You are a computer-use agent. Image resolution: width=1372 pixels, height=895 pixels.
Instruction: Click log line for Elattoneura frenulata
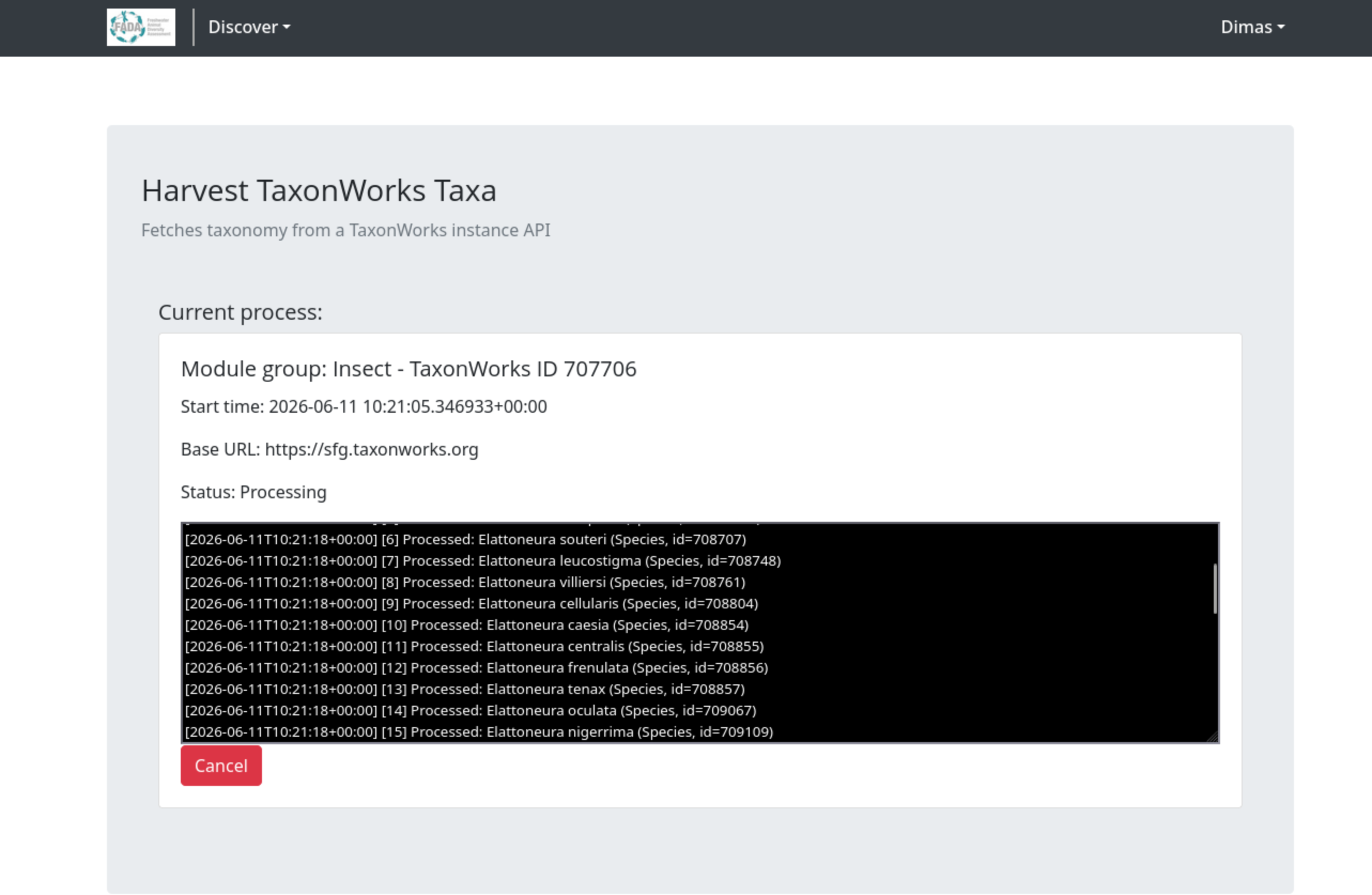tap(477, 667)
